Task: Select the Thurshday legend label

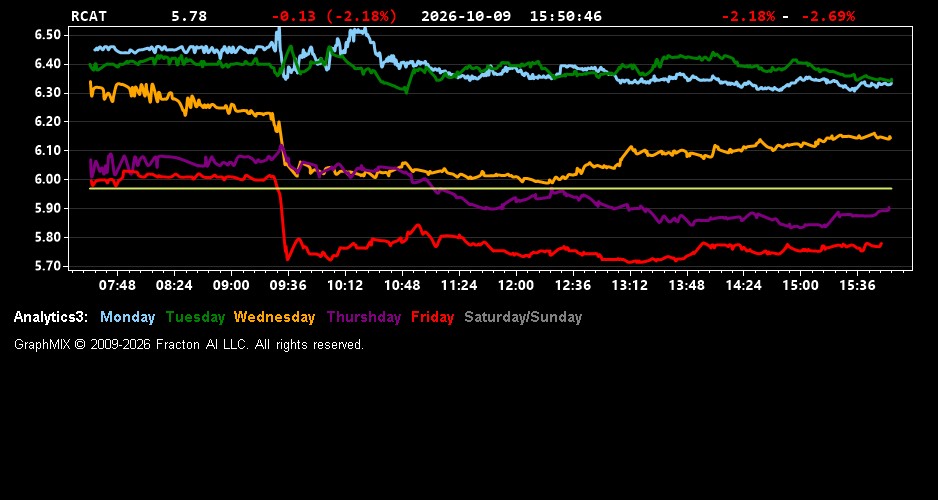Action: tap(364, 317)
